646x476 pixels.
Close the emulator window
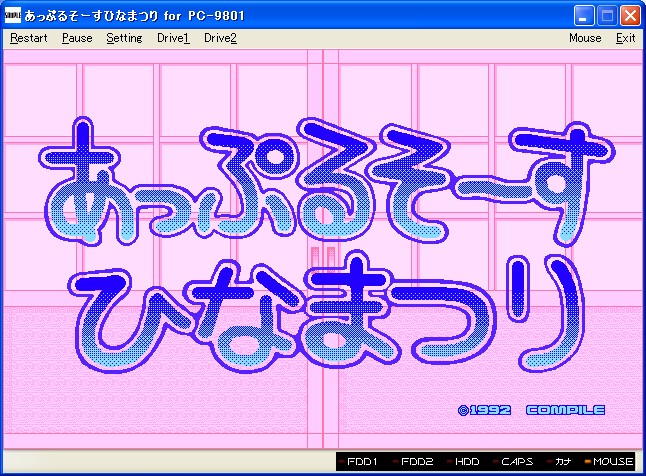[630, 16]
